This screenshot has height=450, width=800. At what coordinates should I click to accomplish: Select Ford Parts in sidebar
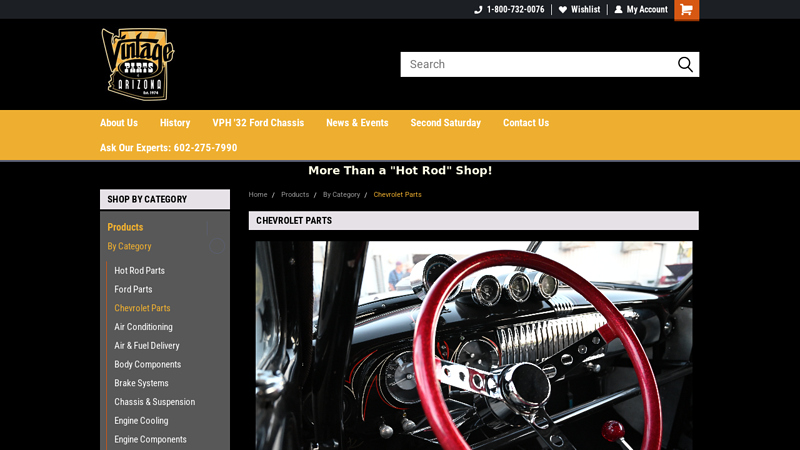coord(133,290)
